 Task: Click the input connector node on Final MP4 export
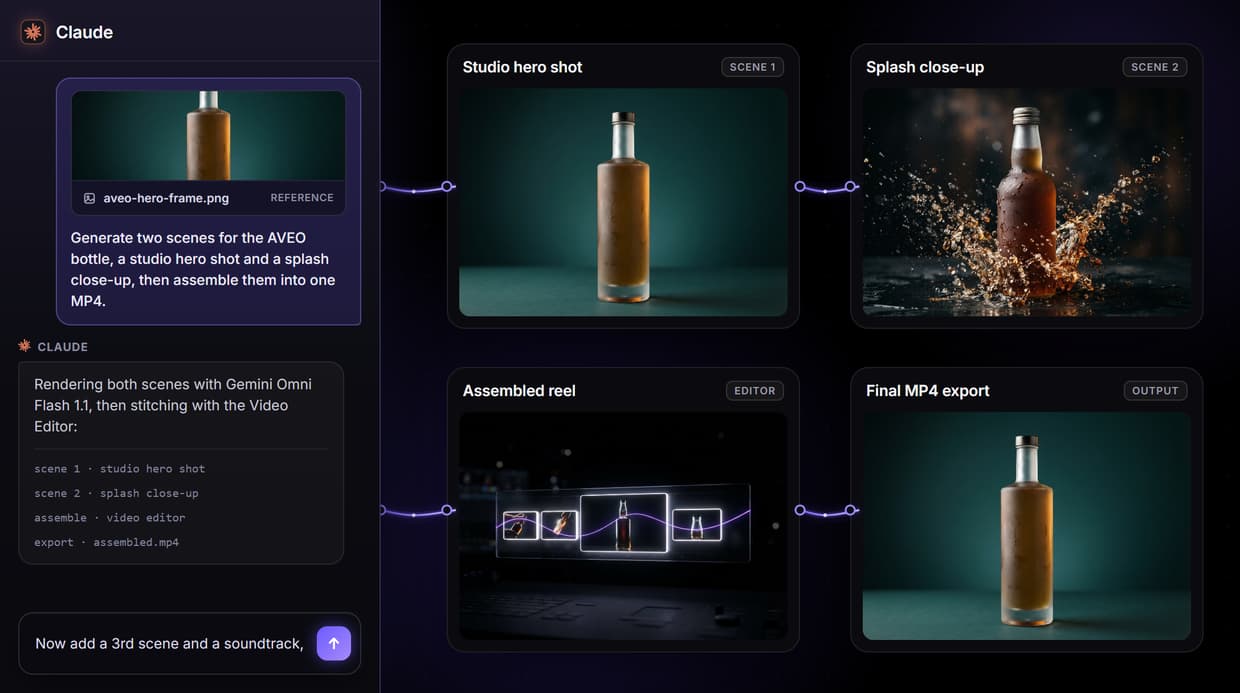pos(851,510)
